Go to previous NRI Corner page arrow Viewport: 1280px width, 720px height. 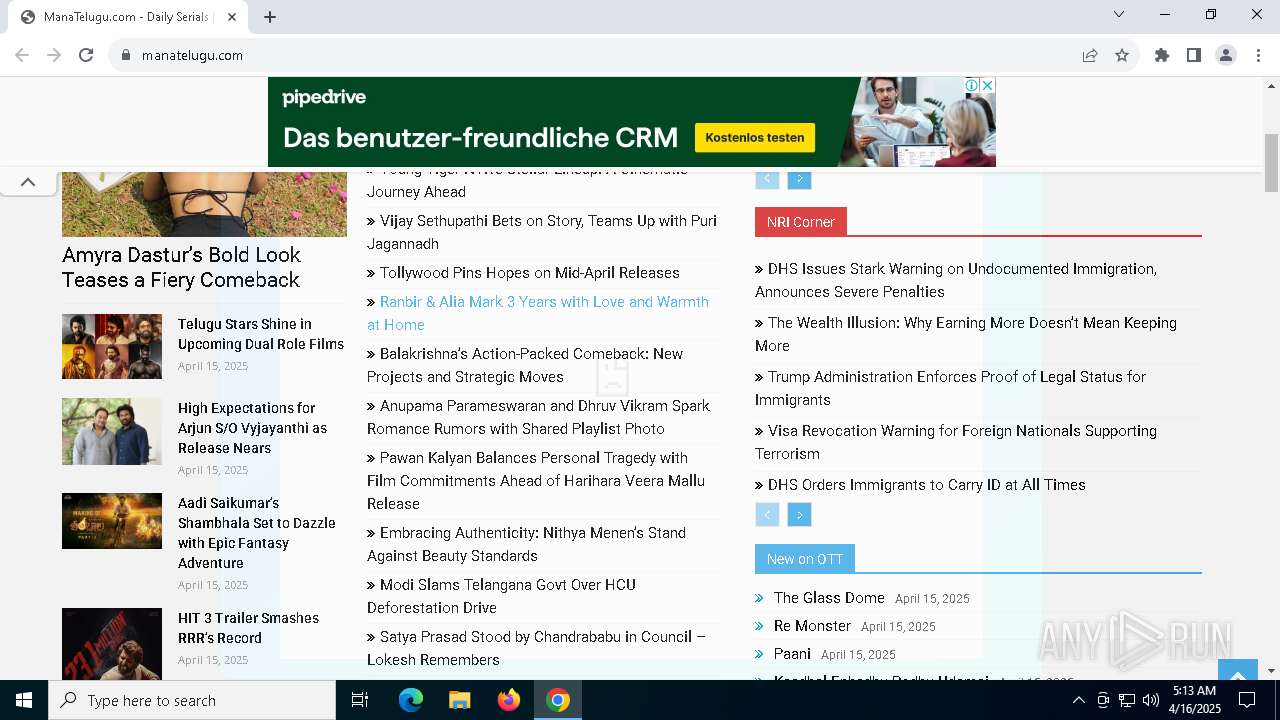pos(767,515)
